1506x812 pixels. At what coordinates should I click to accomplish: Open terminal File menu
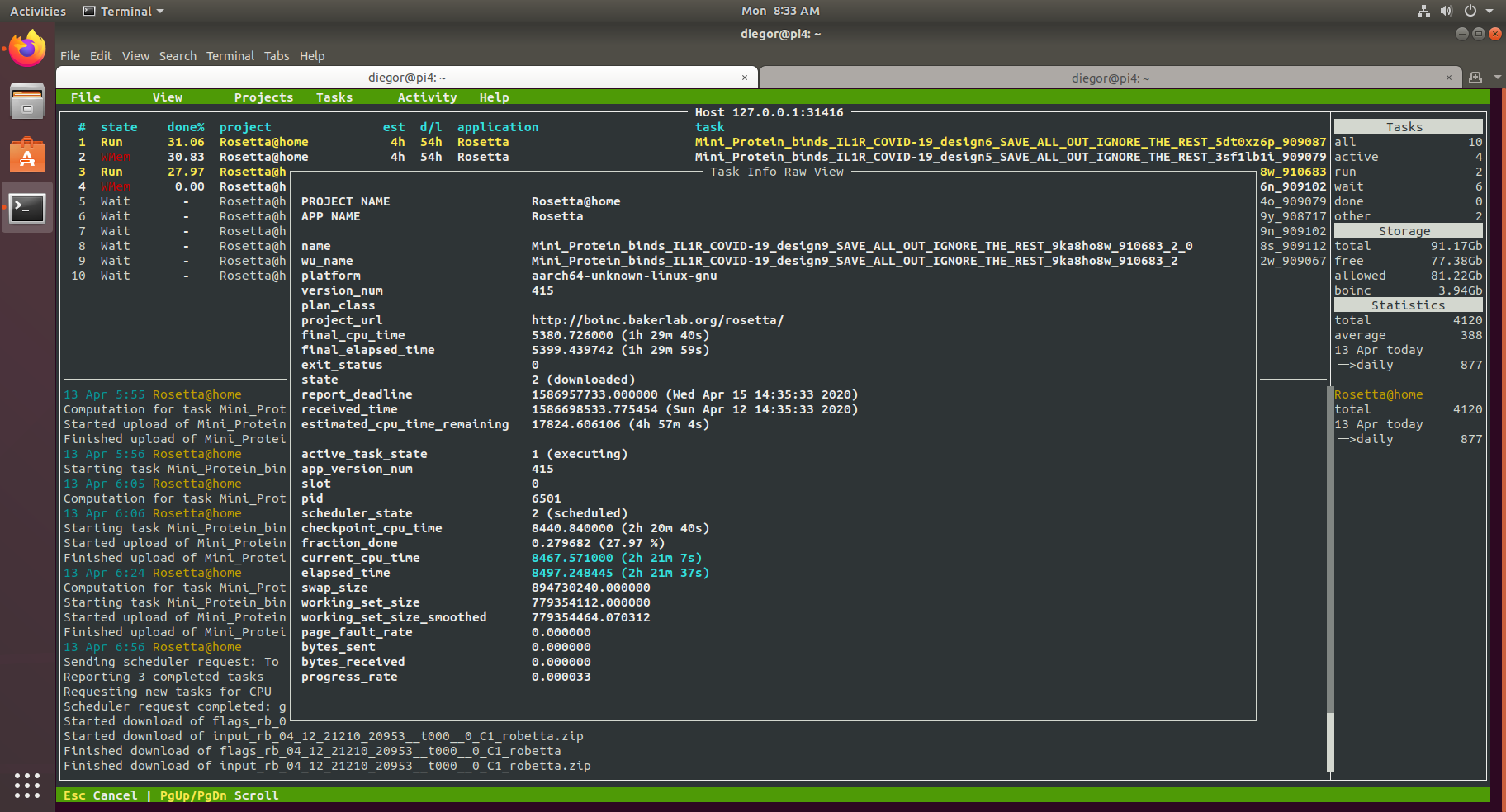70,56
